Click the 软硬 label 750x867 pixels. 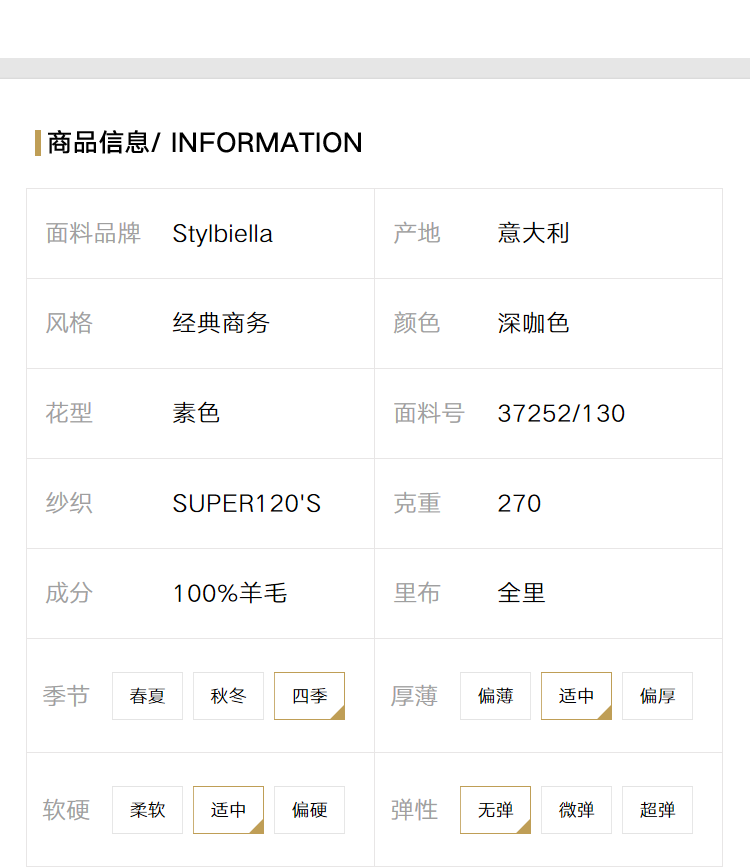coord(66,809)
